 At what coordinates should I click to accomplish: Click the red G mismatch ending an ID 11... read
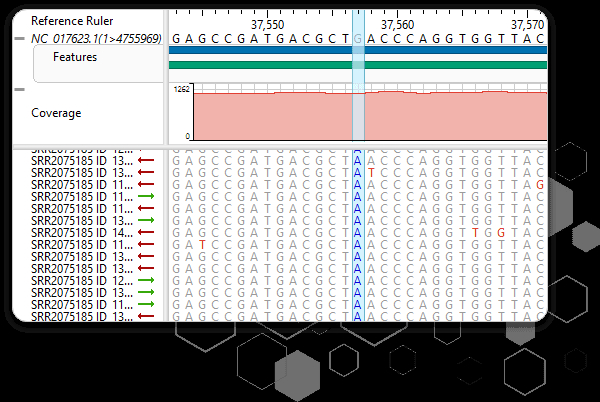540,185
